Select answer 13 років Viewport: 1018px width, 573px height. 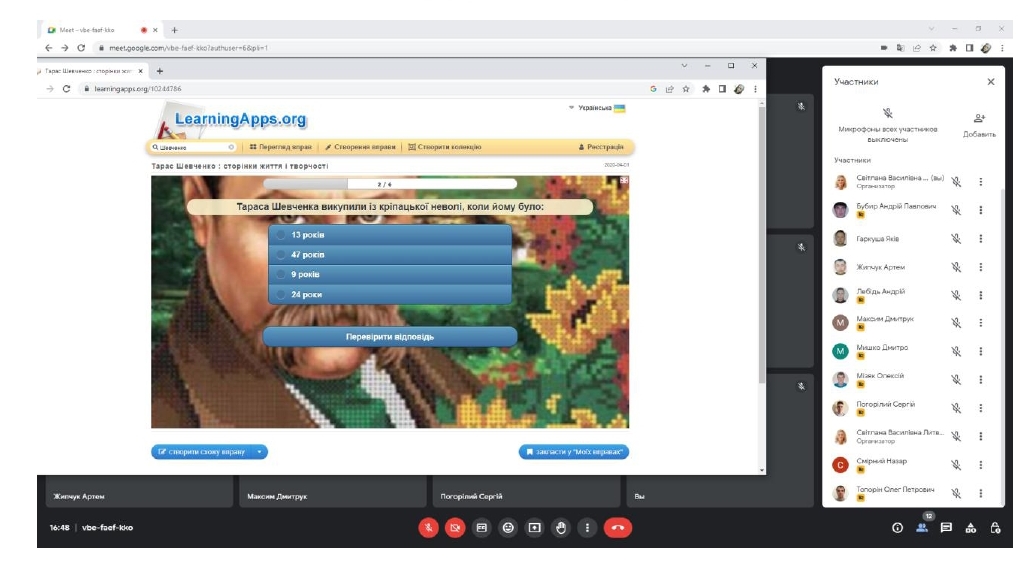(x=390, y=235)
